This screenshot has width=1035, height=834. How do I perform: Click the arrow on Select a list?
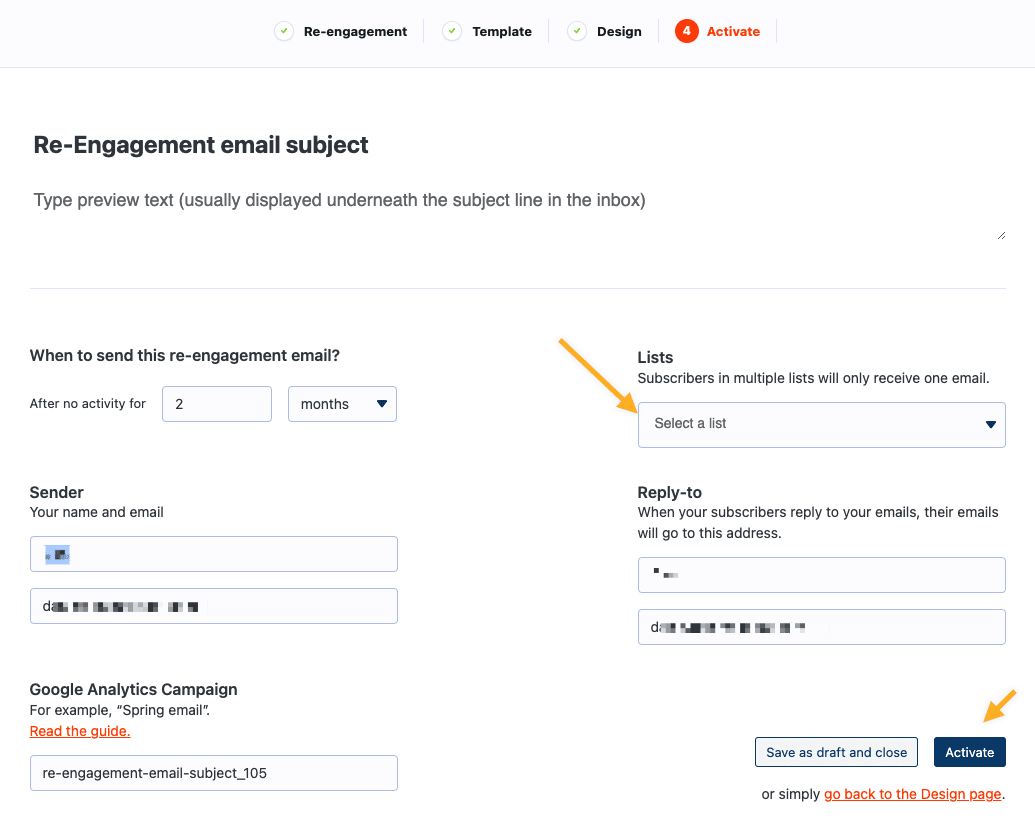coord(990,425)
